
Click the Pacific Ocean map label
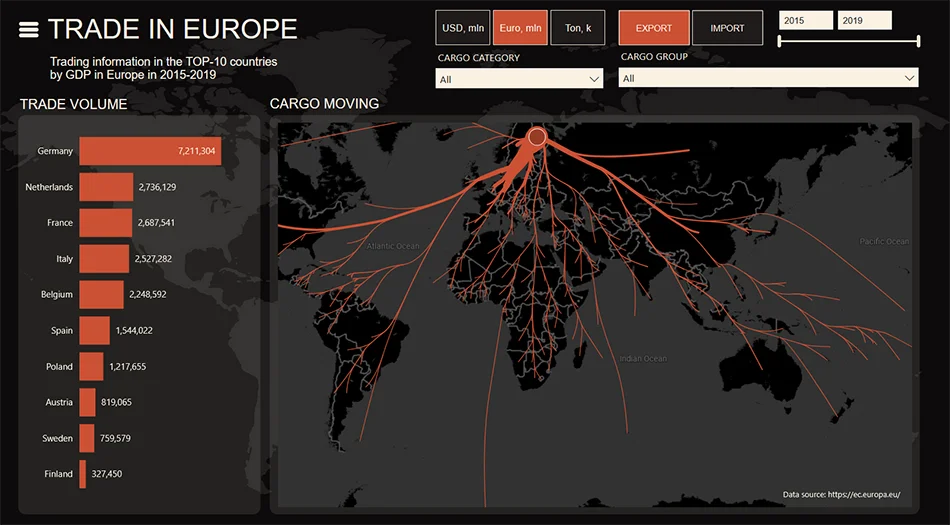[884, 241]
